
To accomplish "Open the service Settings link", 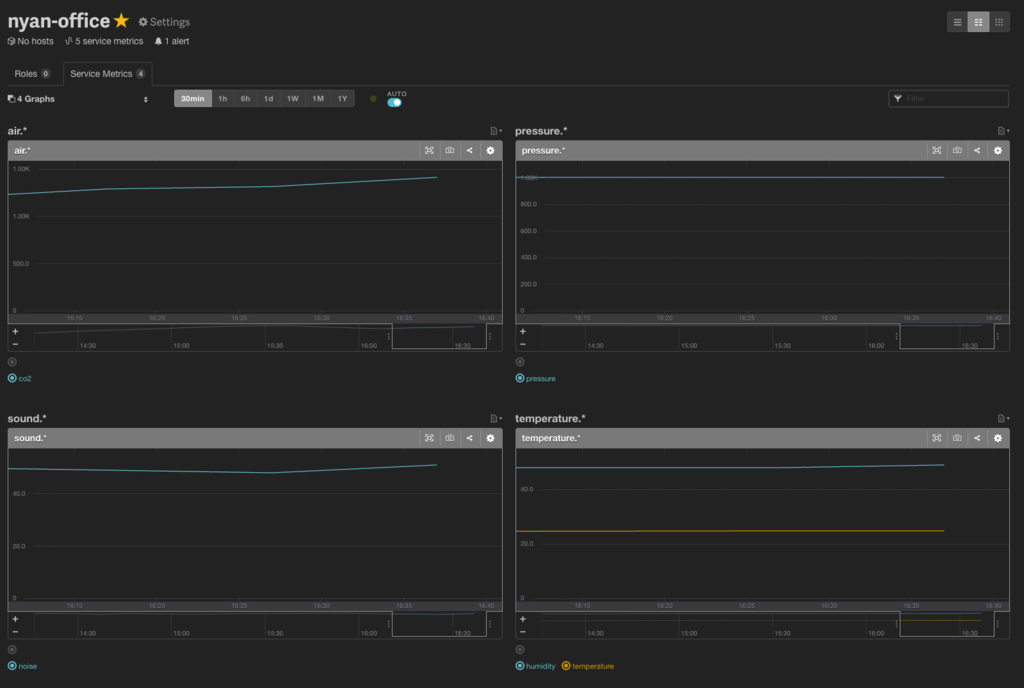I will 164,22.
